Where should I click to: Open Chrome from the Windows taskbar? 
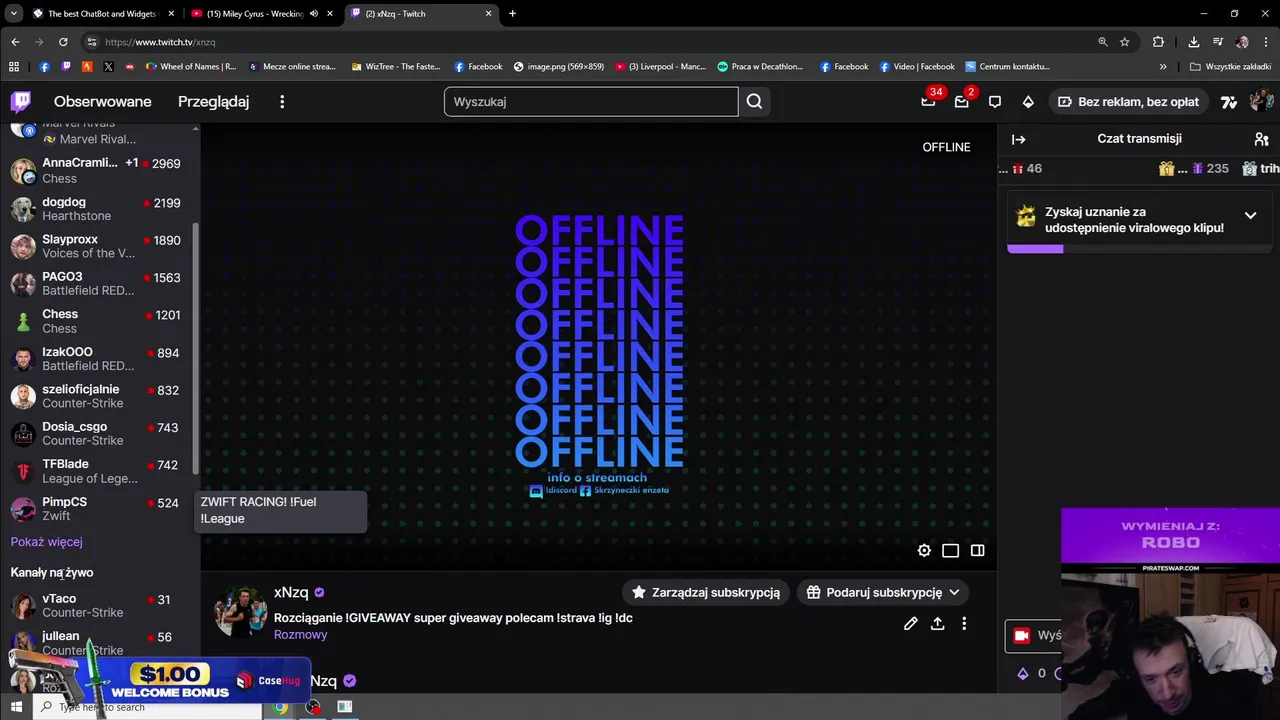(281, 707)
